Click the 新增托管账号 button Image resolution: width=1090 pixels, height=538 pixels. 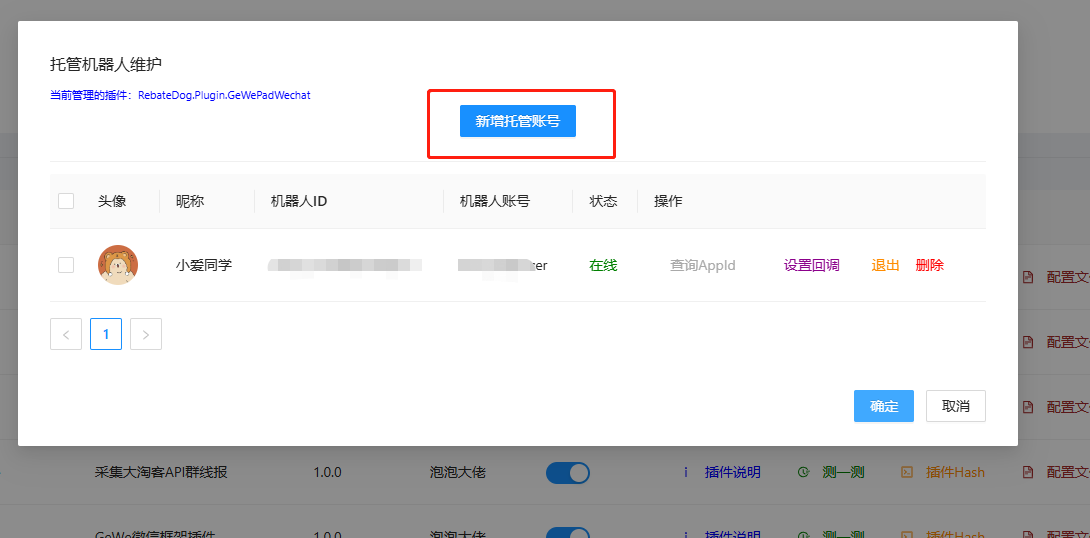517,121
